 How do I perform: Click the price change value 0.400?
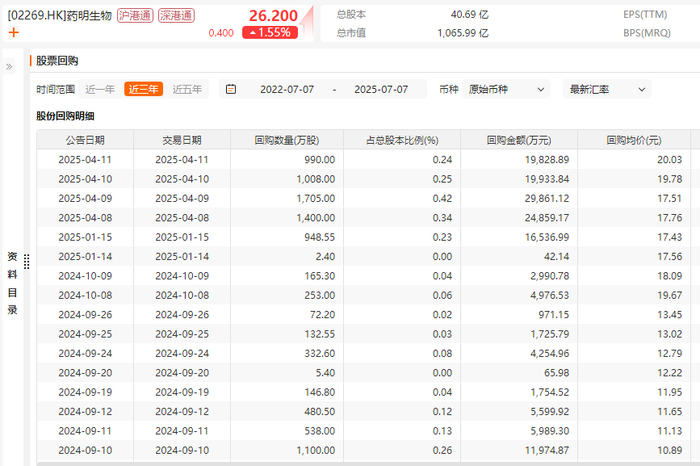pos(221,33)
